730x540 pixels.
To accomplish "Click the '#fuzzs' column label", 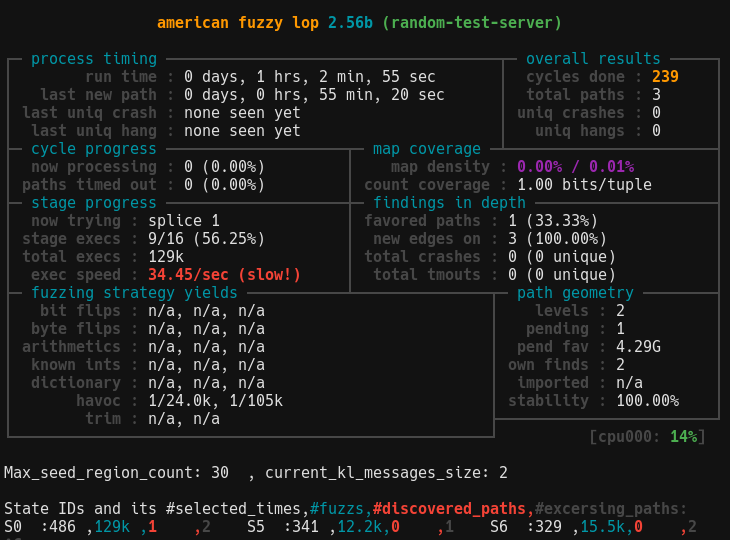I will click(337, 508).
